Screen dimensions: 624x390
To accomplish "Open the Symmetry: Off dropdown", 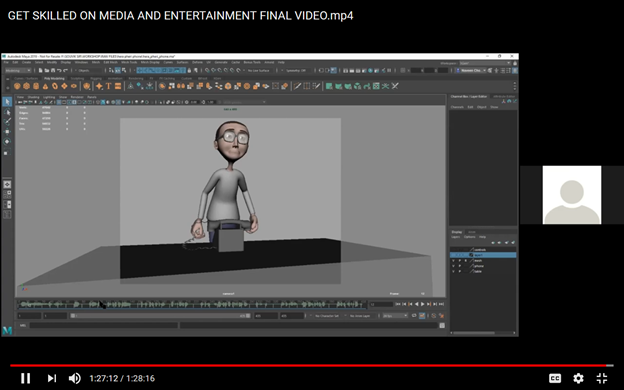I will [296, 70].
